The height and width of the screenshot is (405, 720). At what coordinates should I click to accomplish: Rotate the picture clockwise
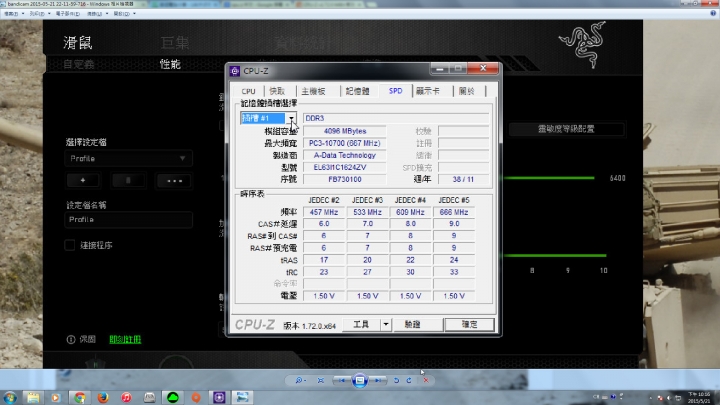tap(409, 380)
